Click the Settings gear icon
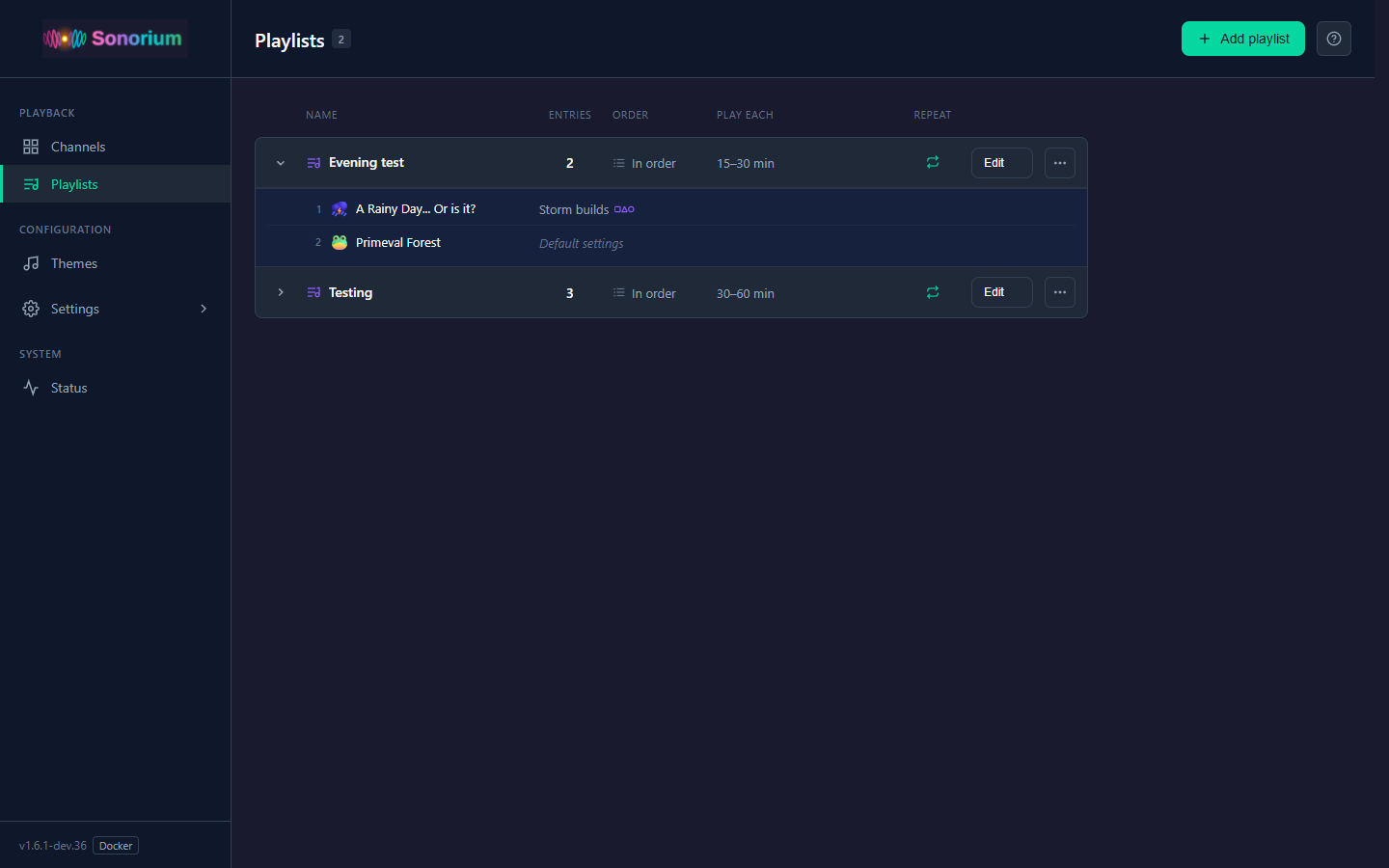The width and height of the screenshot is (1389, 868). click(31, 309)
